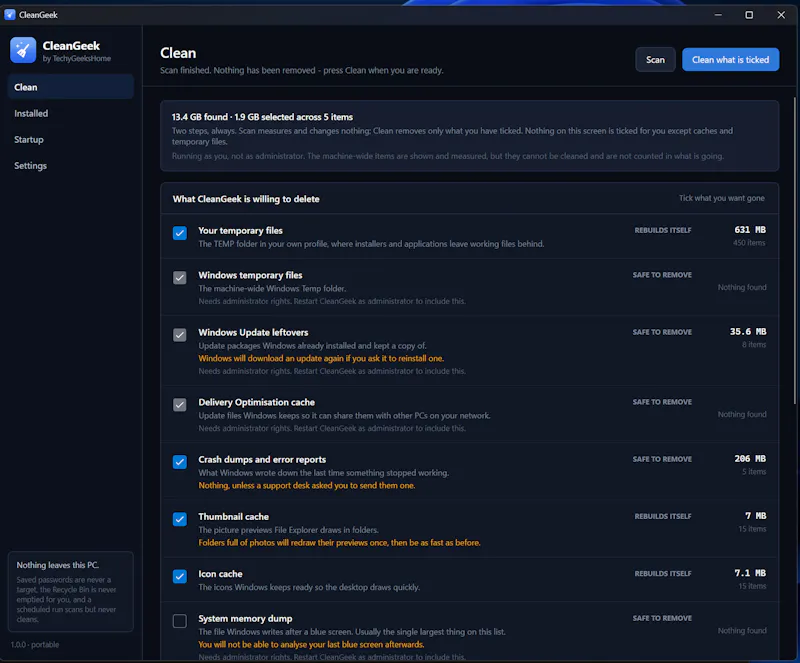Select the Your temporary files title
This screenshot has height=663, width=800.
pos(240,231)
